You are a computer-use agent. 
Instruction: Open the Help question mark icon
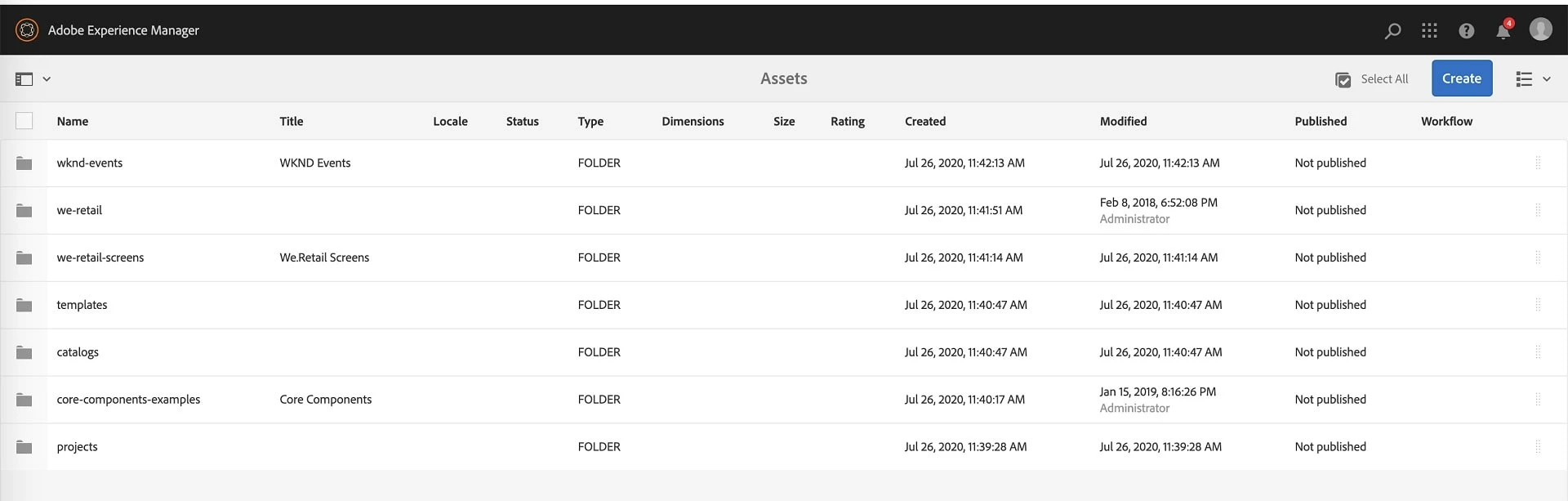point(1467,30)
